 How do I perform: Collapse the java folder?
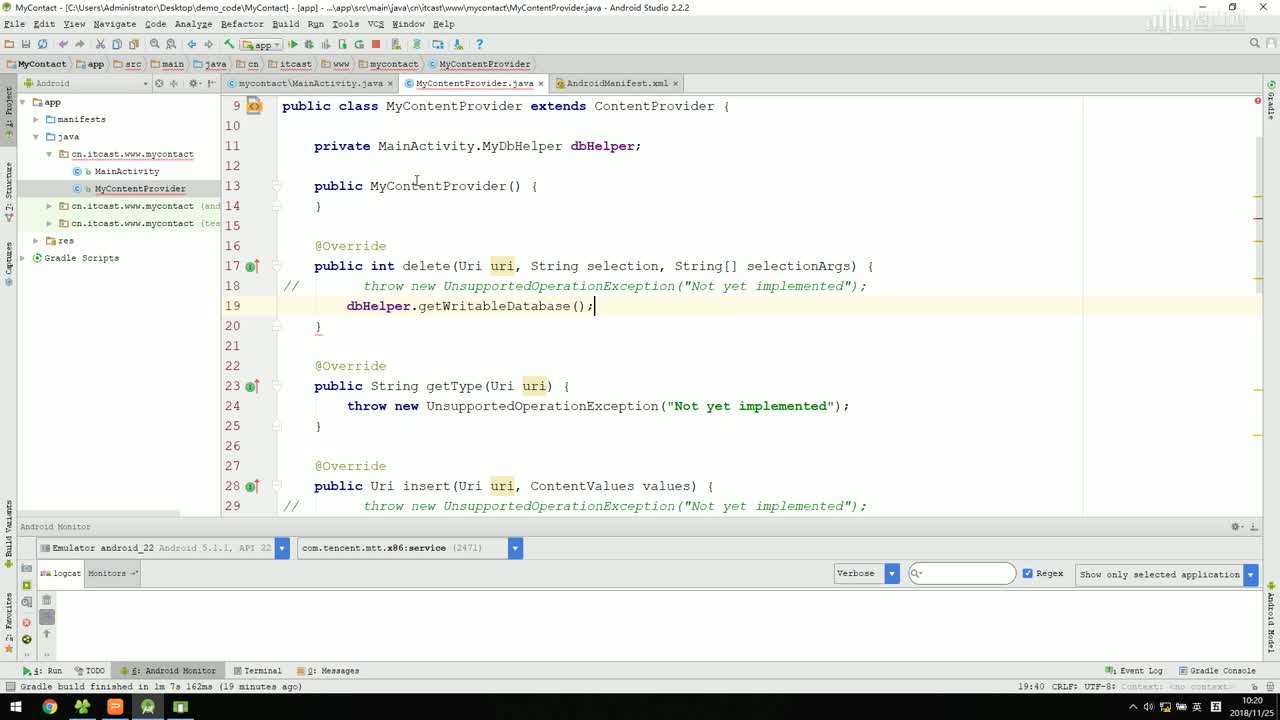coord(36,136)
